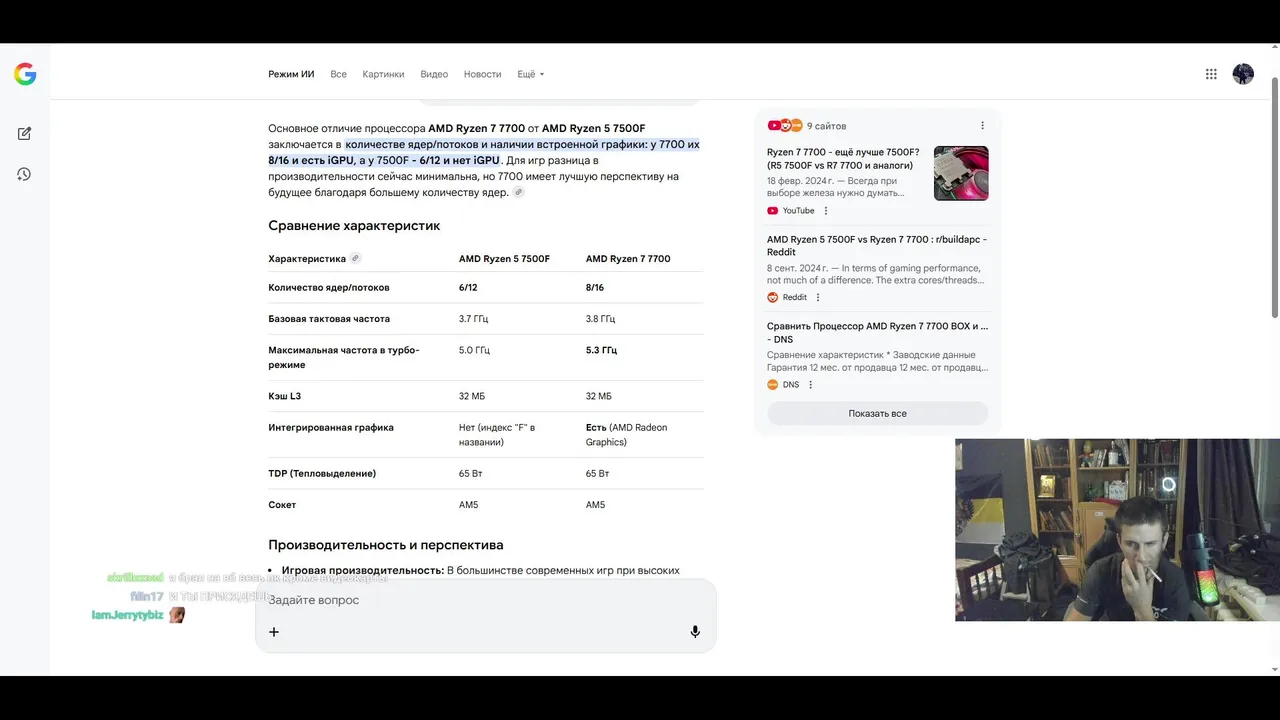Open the Google apps grid
Image resolution: width=1280 pixels, height=720 pixels.
pos(1211,74)
